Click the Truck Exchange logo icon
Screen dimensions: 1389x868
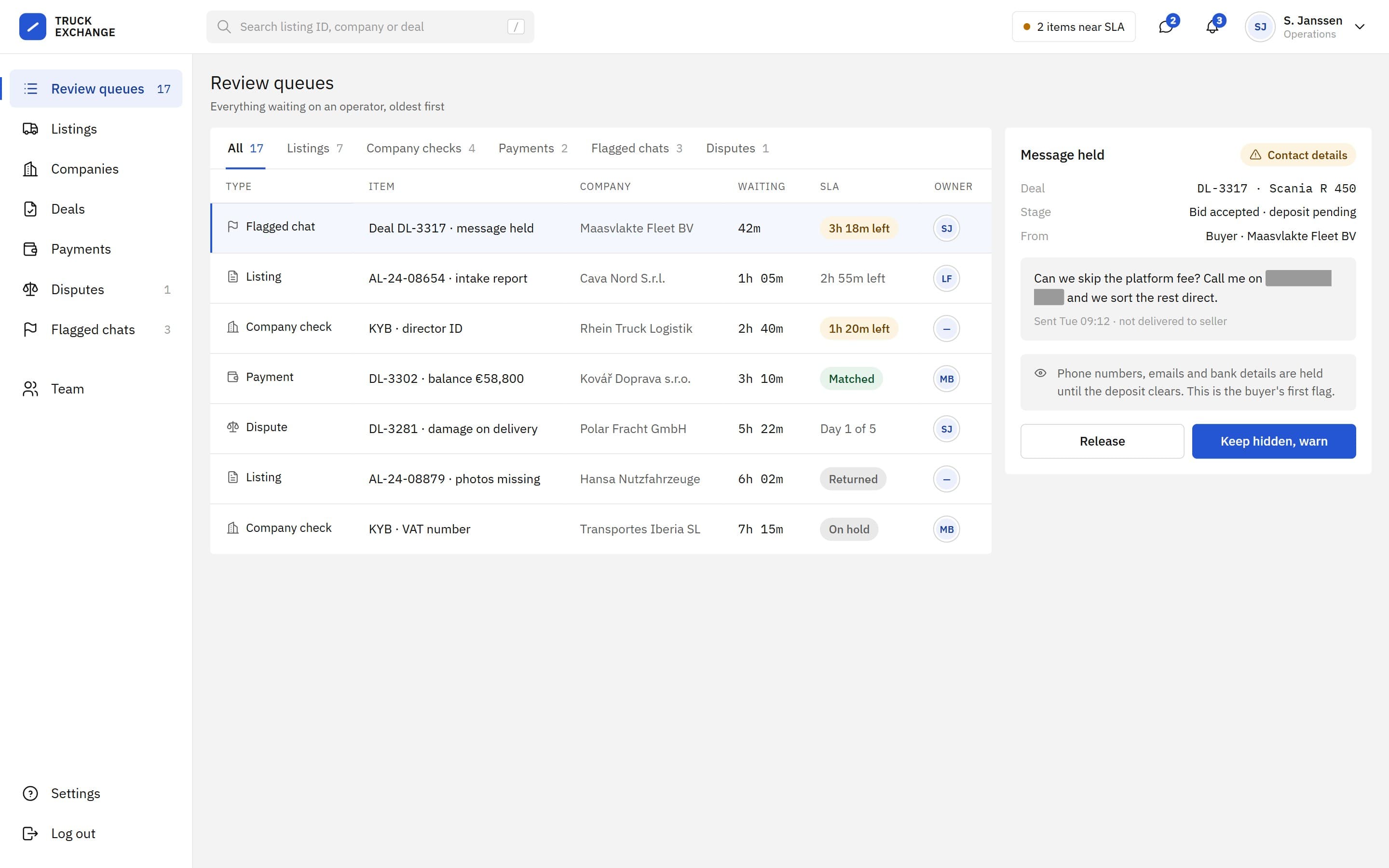pos(33,27)
